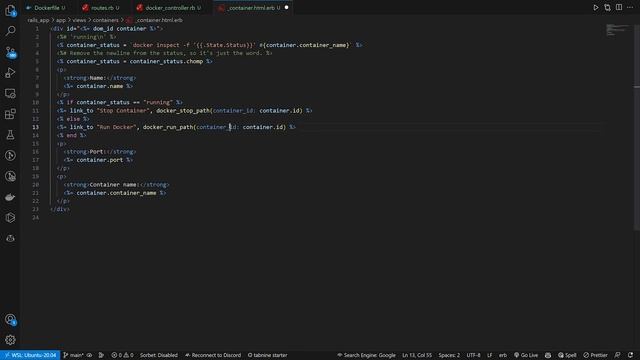The image size is (640, 360).
Task: Open the Docker whale view
Action: 10,197
